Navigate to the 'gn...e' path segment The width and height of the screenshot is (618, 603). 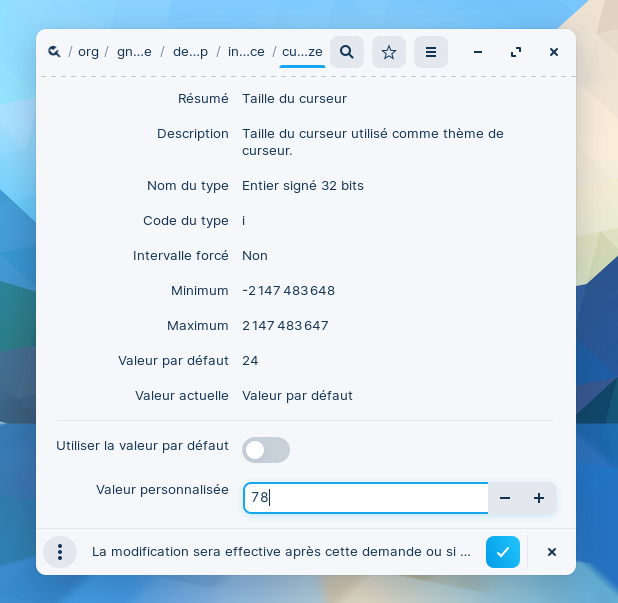point(134,52)
